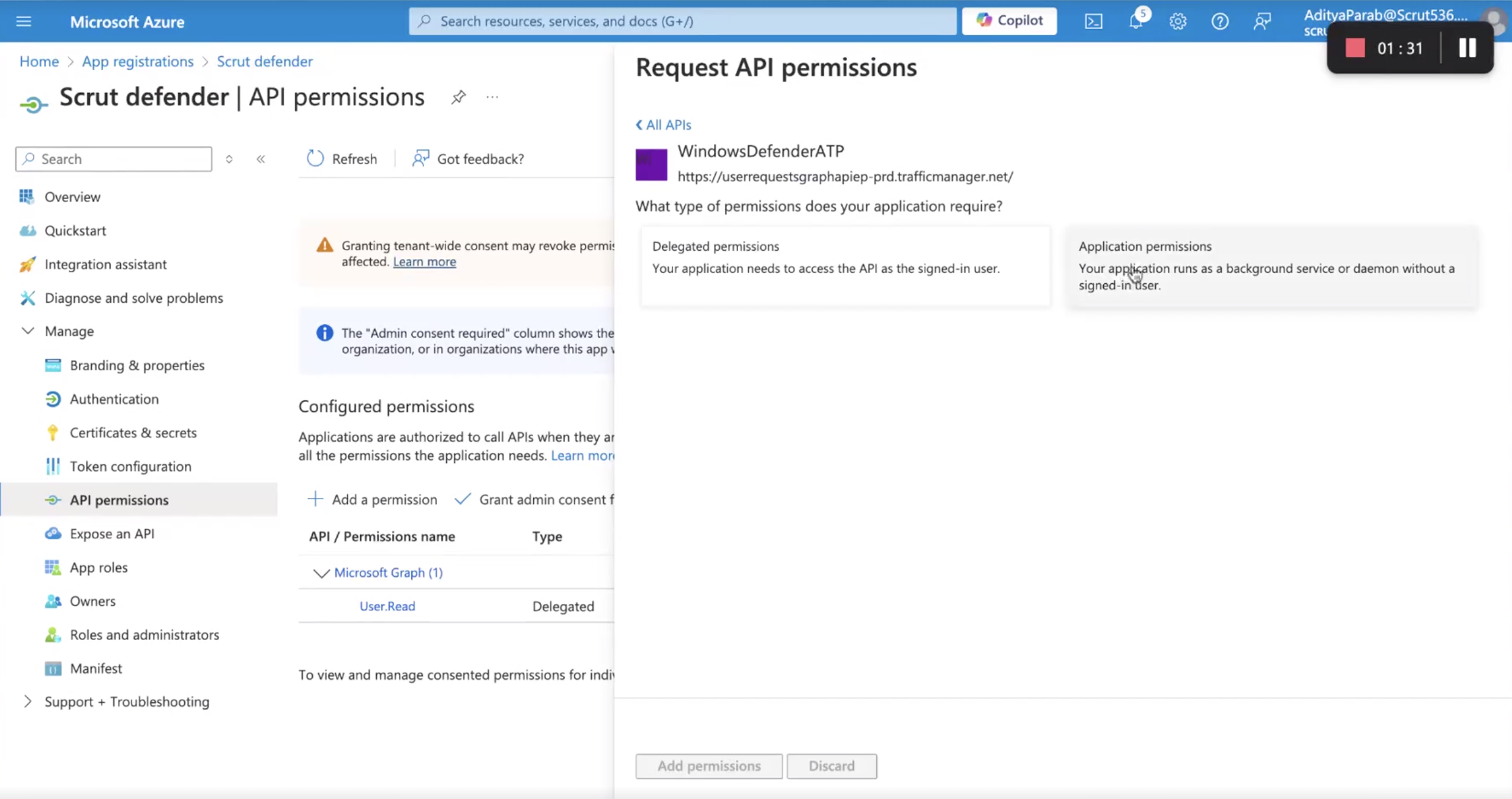This screenshot has height=799, width=1512.
Task: Click the top resource search bar
Action: tap(683, 21)
